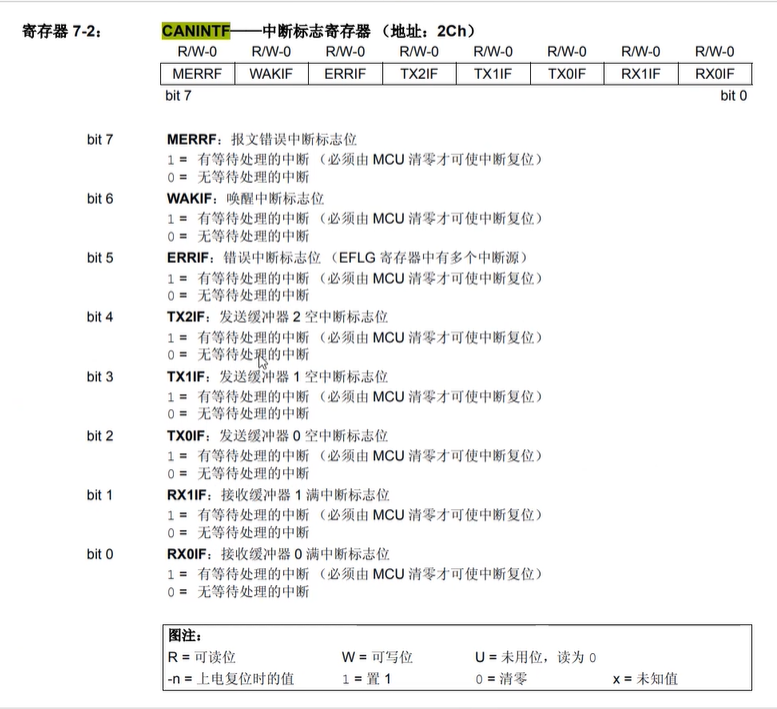Click 'TX1IF: 发送缓冲器 1 空中断标志位' line
This screenshot has height=709, width=777.
(x=277, y=377)
